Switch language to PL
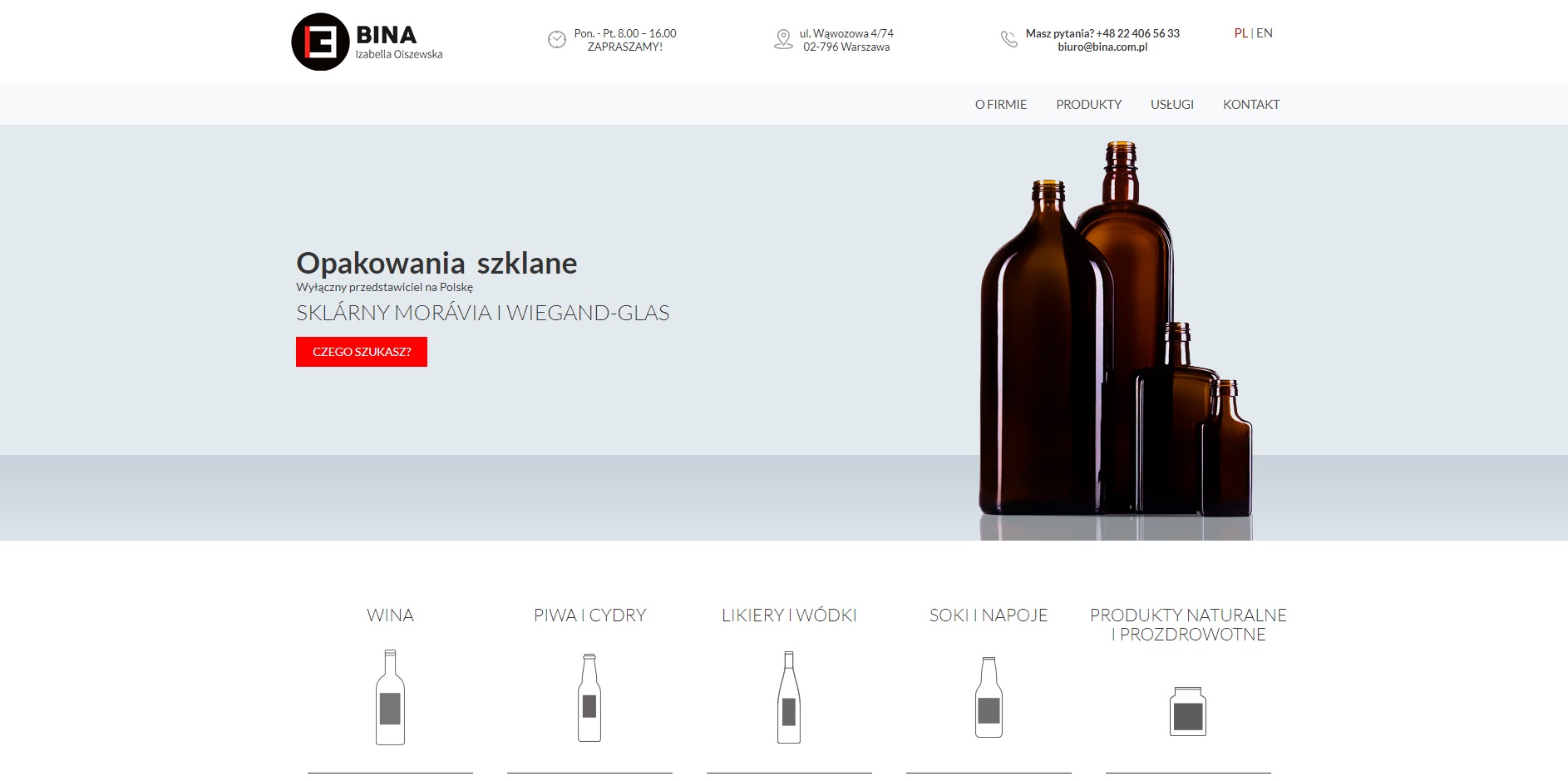 [x=1241, y=33]
